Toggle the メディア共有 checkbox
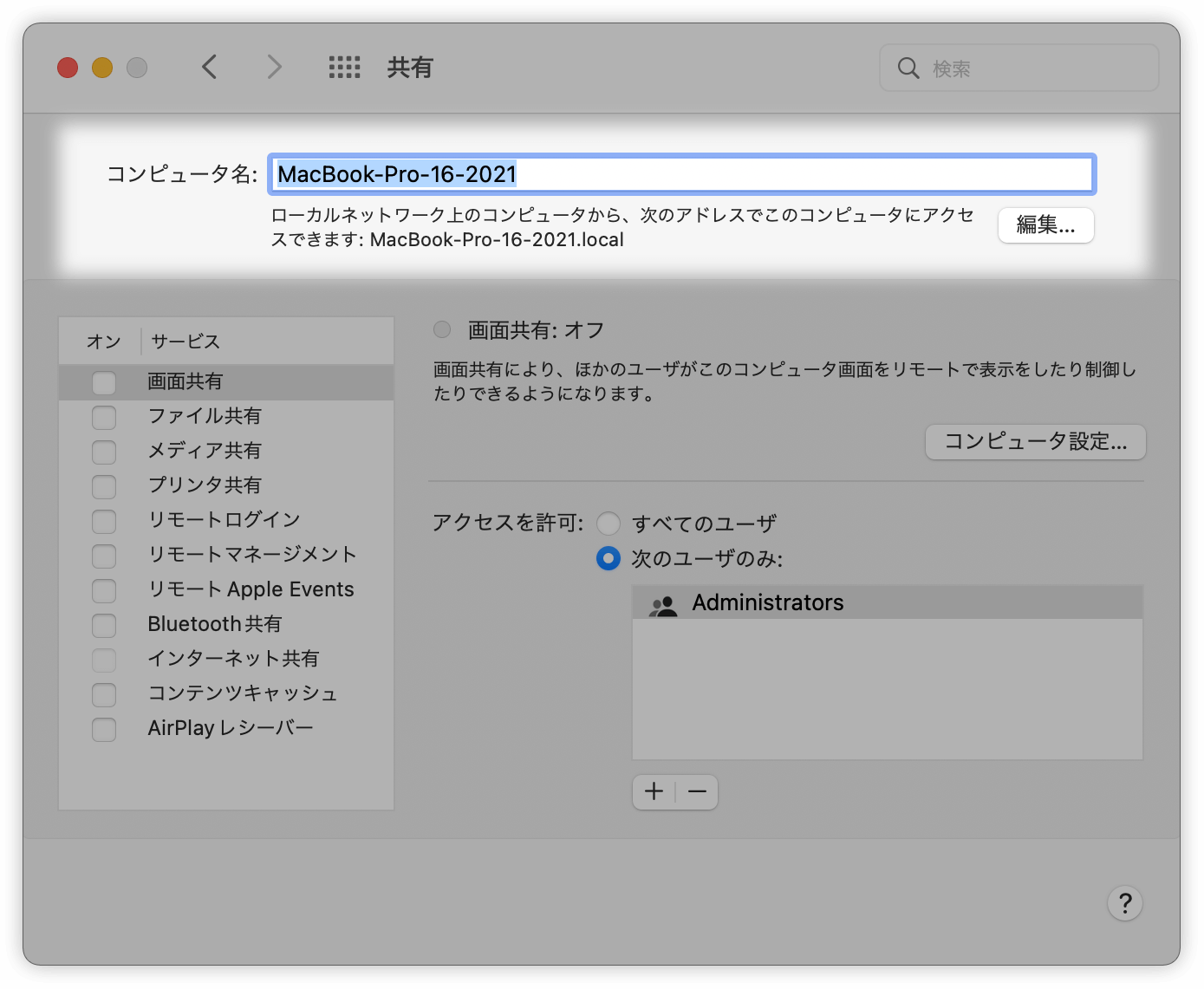This screenshot has width=1204, height=989. pyautogui.click(x=104, y=452)
